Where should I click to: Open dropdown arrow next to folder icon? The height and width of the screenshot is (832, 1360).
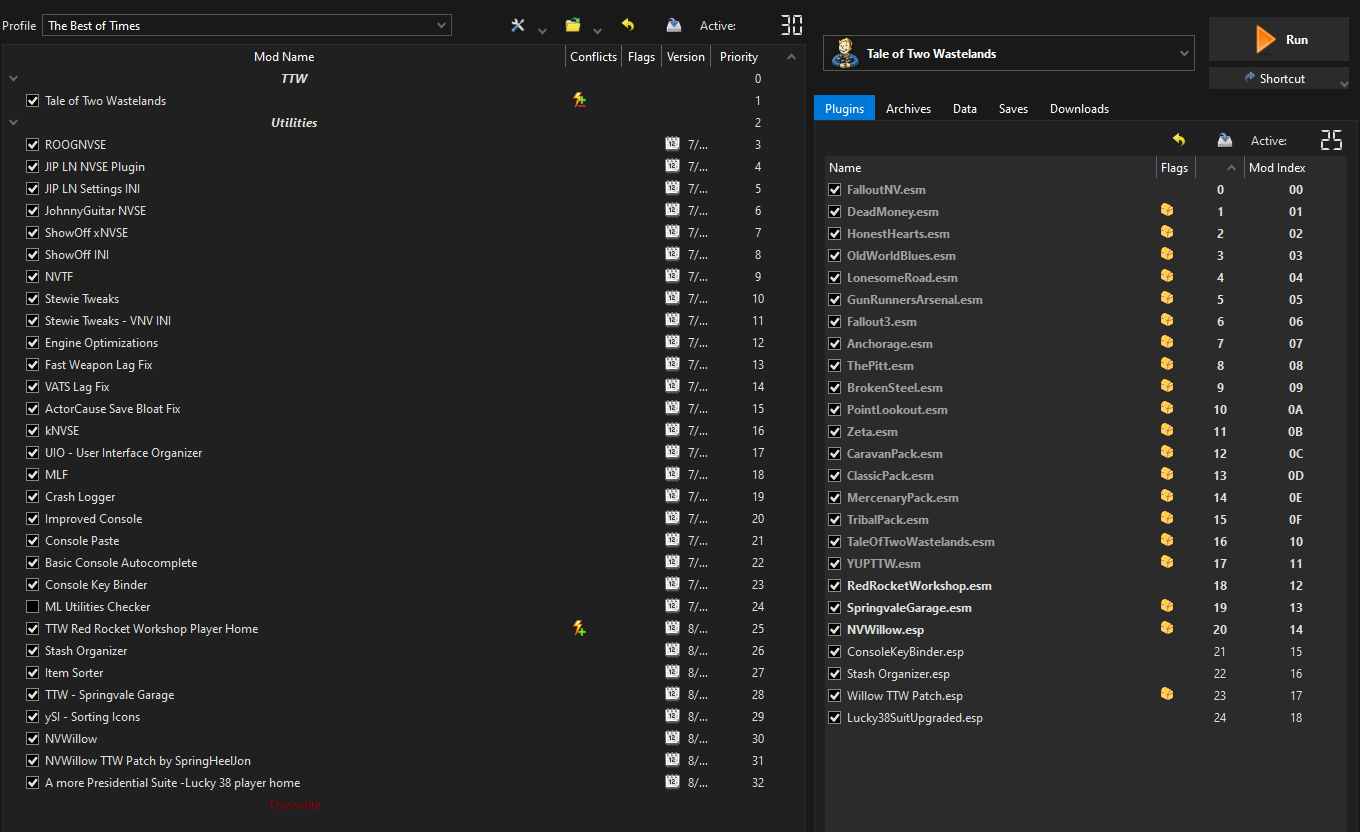coord(597,31)
